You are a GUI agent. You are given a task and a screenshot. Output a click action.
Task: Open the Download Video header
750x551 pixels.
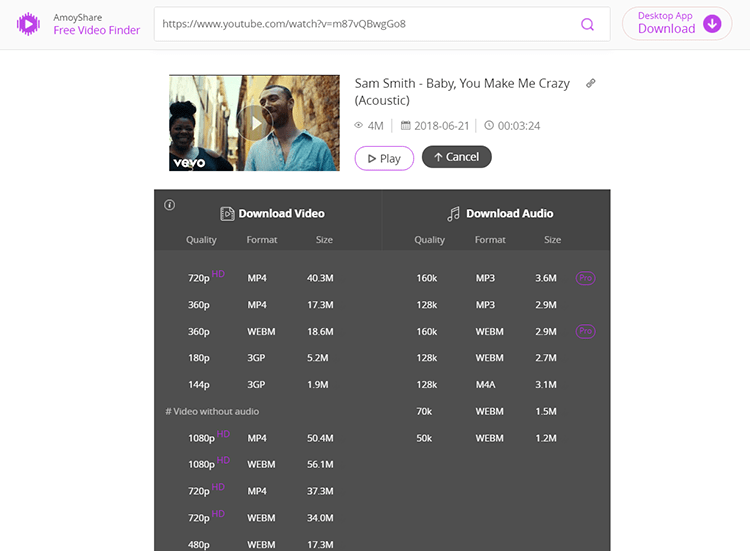pos(272,214)
